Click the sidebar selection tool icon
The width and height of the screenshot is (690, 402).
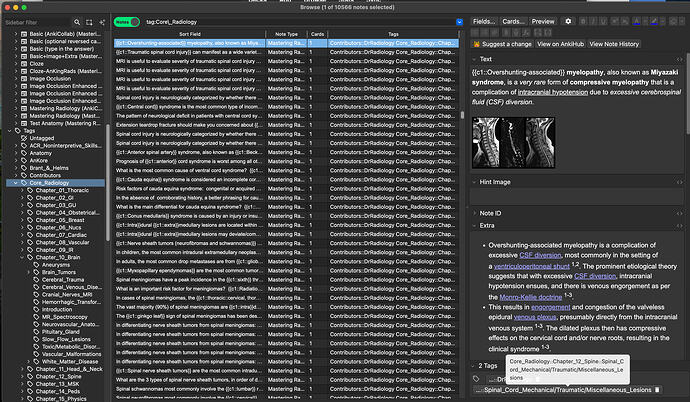point(89,22)
